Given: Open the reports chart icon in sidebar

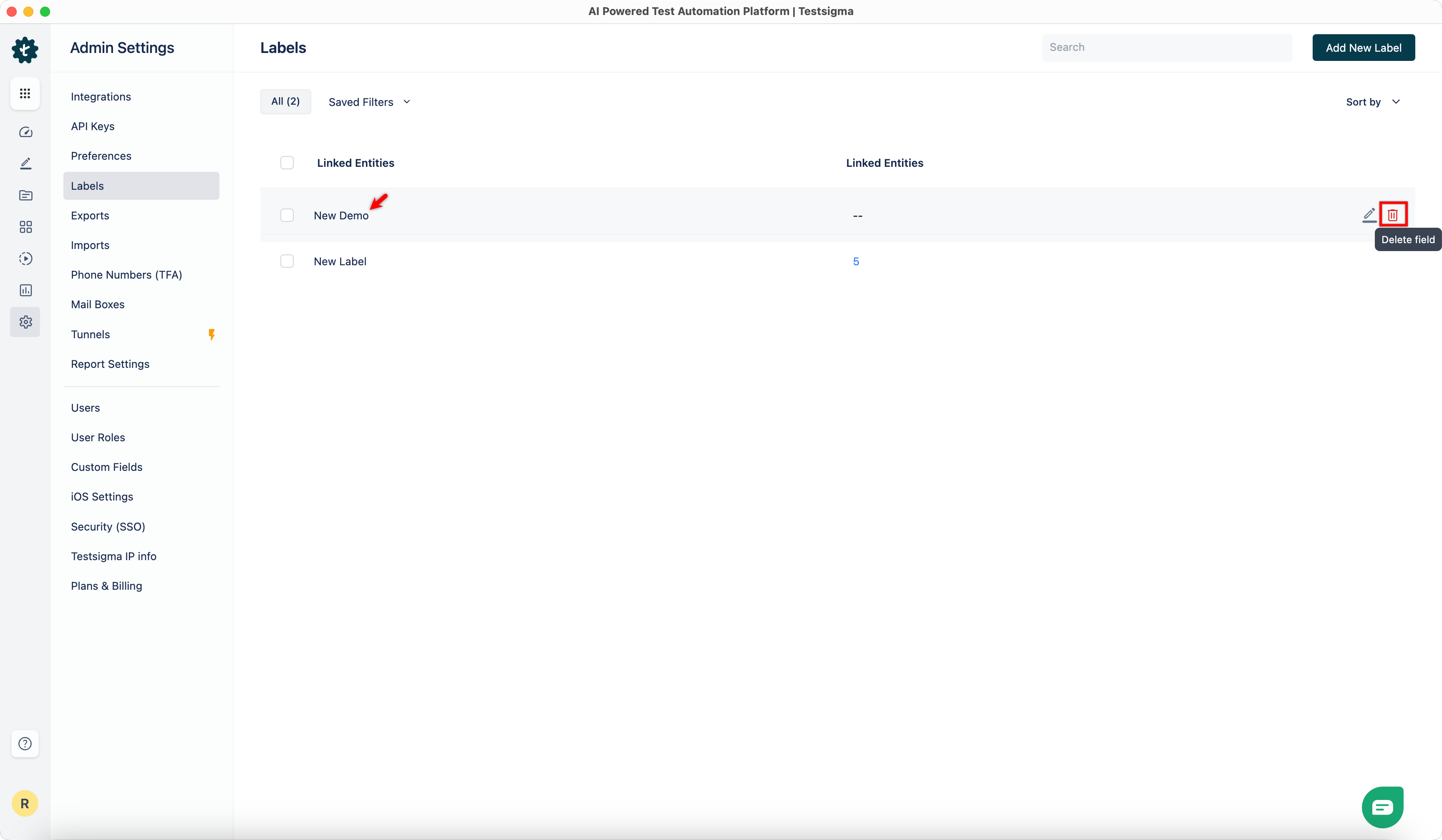Looking at the screenshot, I should [25, 290].
